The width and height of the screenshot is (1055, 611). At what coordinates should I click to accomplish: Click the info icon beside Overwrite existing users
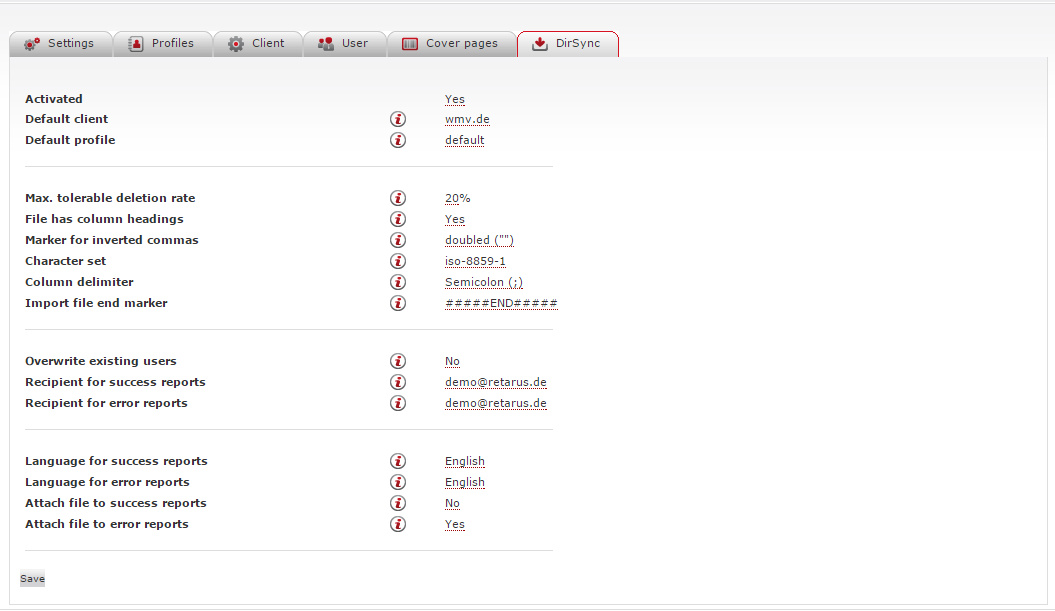coord(398,361)
